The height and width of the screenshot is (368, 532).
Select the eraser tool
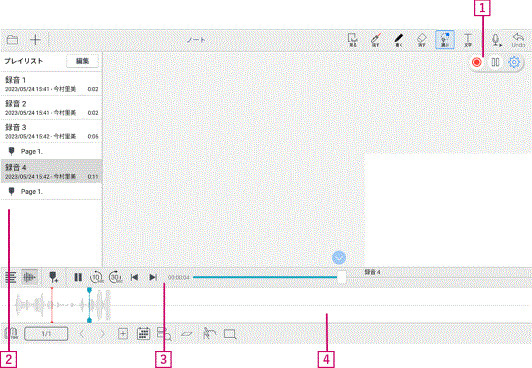[x=421, y=40]
